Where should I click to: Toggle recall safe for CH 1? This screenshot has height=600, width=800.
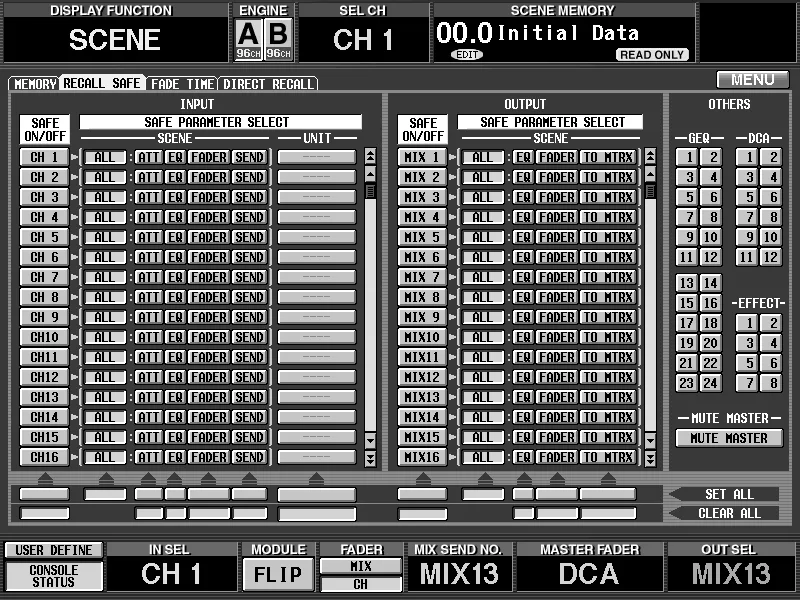coord(44,157)
